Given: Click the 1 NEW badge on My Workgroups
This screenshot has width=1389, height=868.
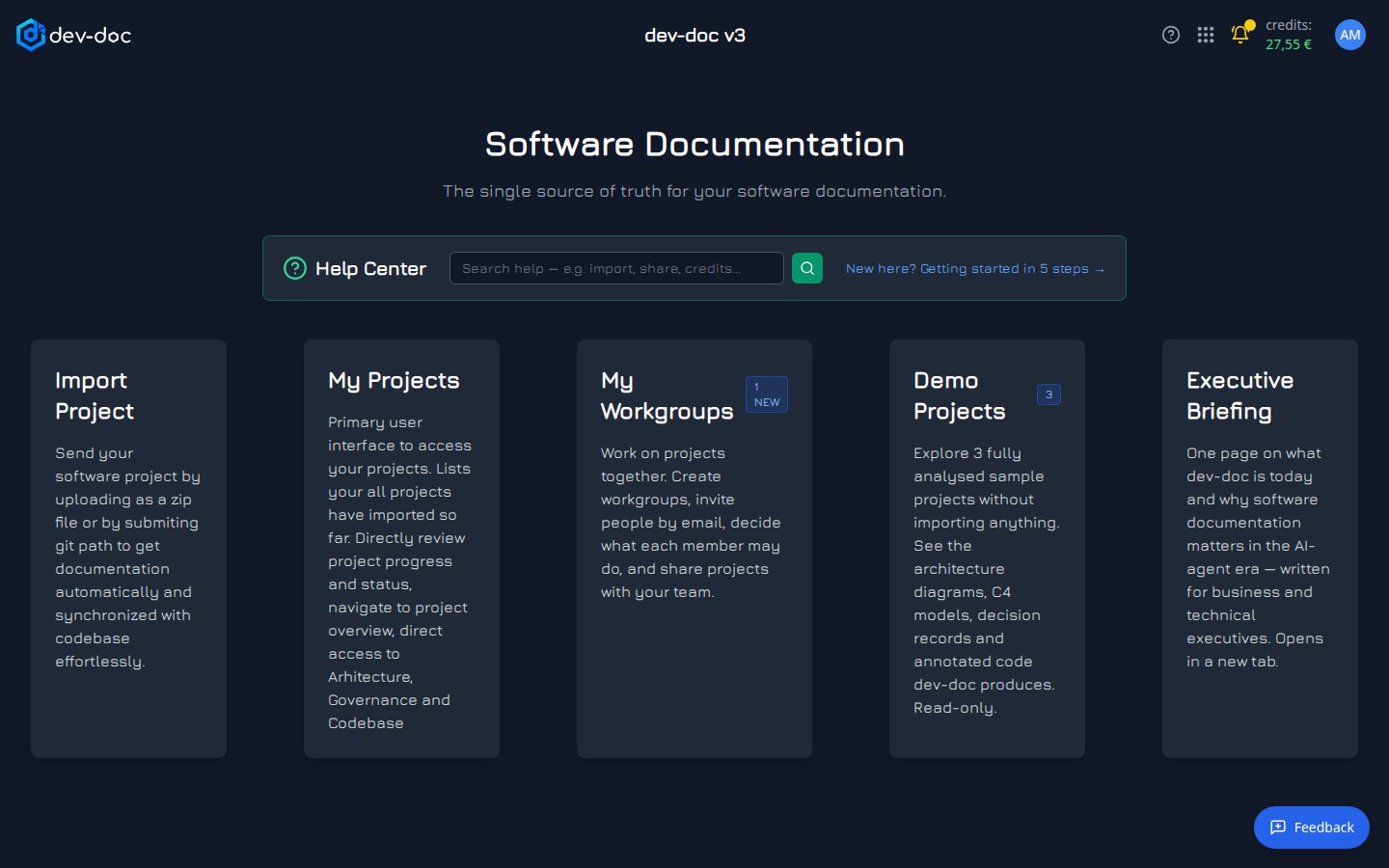Looking at the screenshot, I should click(x=767, y=394).
